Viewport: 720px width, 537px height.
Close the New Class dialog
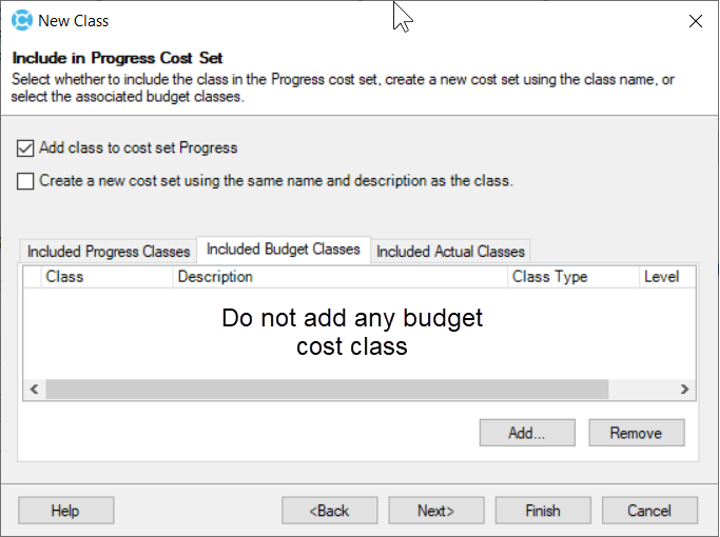[x=695, y=20]
